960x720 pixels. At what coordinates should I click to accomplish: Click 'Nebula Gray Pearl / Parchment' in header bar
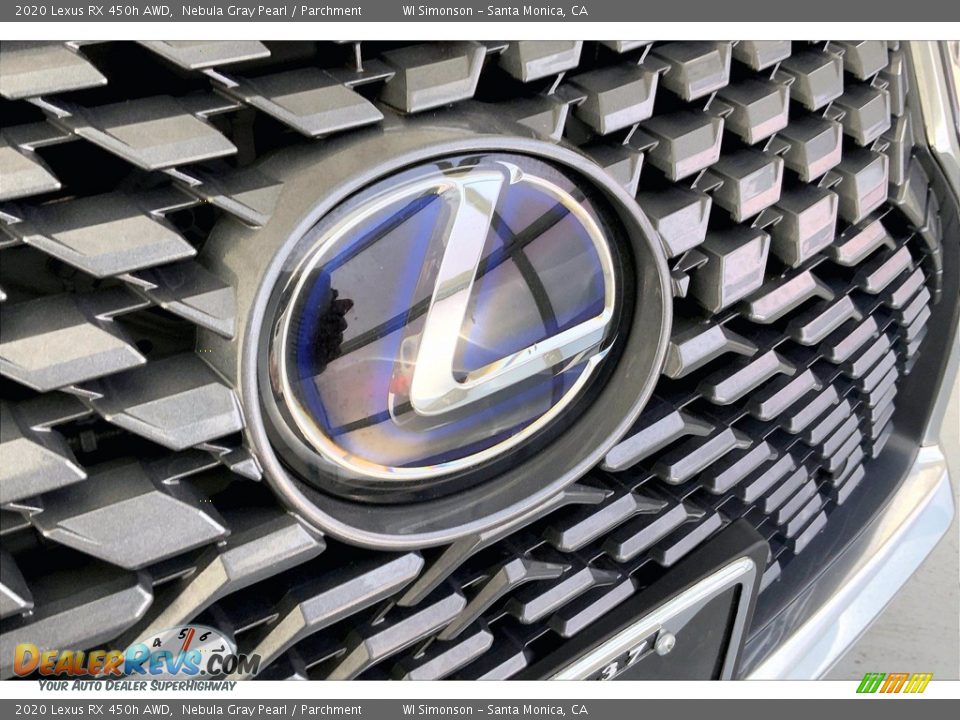(271, 10)
